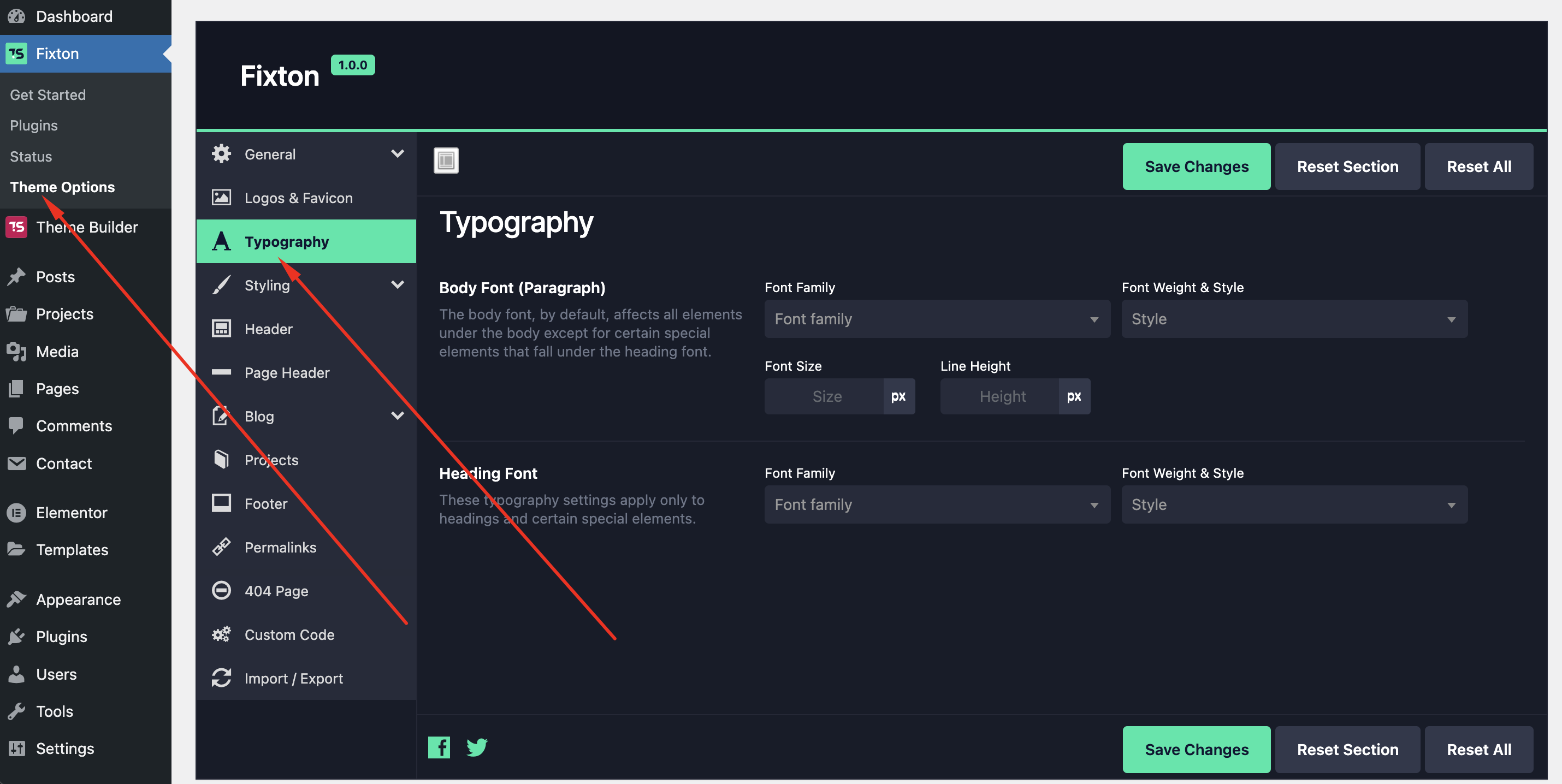The height and width of the screenshot is (784, 1562).
Task: Click the Import / Export refresh icon
Action: pyautogui.click(x=221, y=678)
